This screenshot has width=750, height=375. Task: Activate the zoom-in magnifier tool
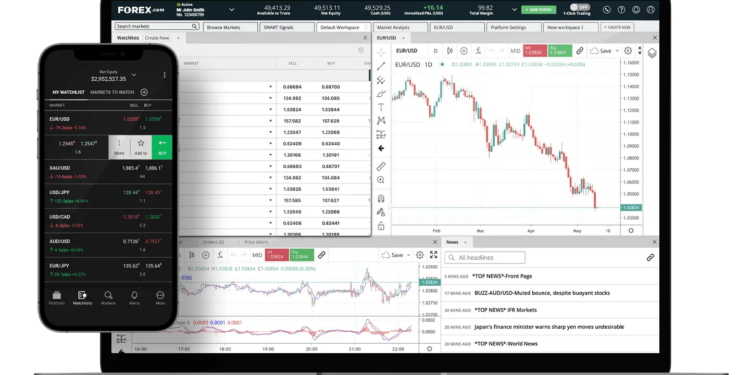point(381,180)
